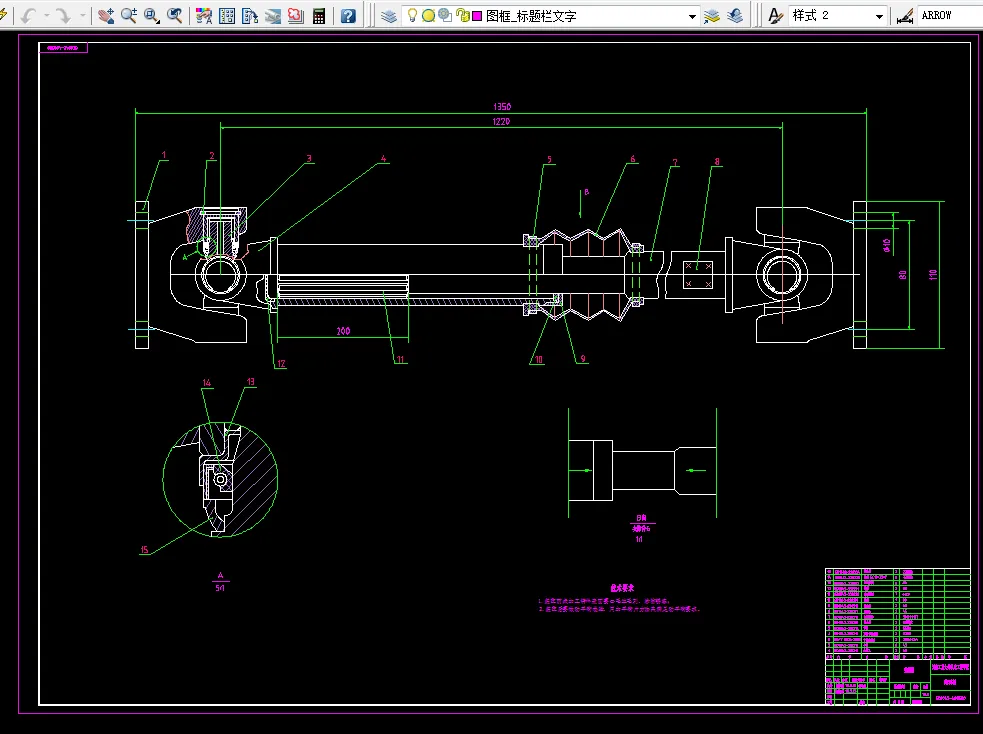983x734 pixels.
Task: Click part callout number 2
Action: click(212, 156)
